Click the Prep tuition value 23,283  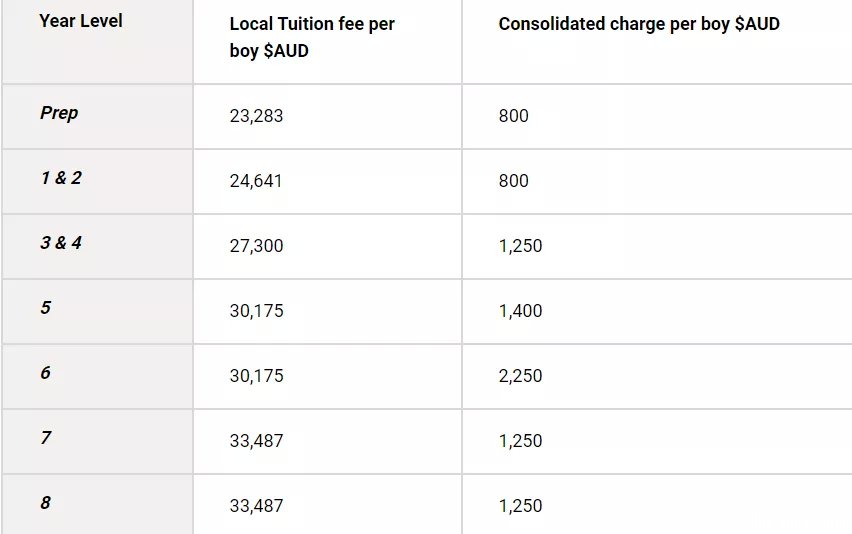pos(256,116)
